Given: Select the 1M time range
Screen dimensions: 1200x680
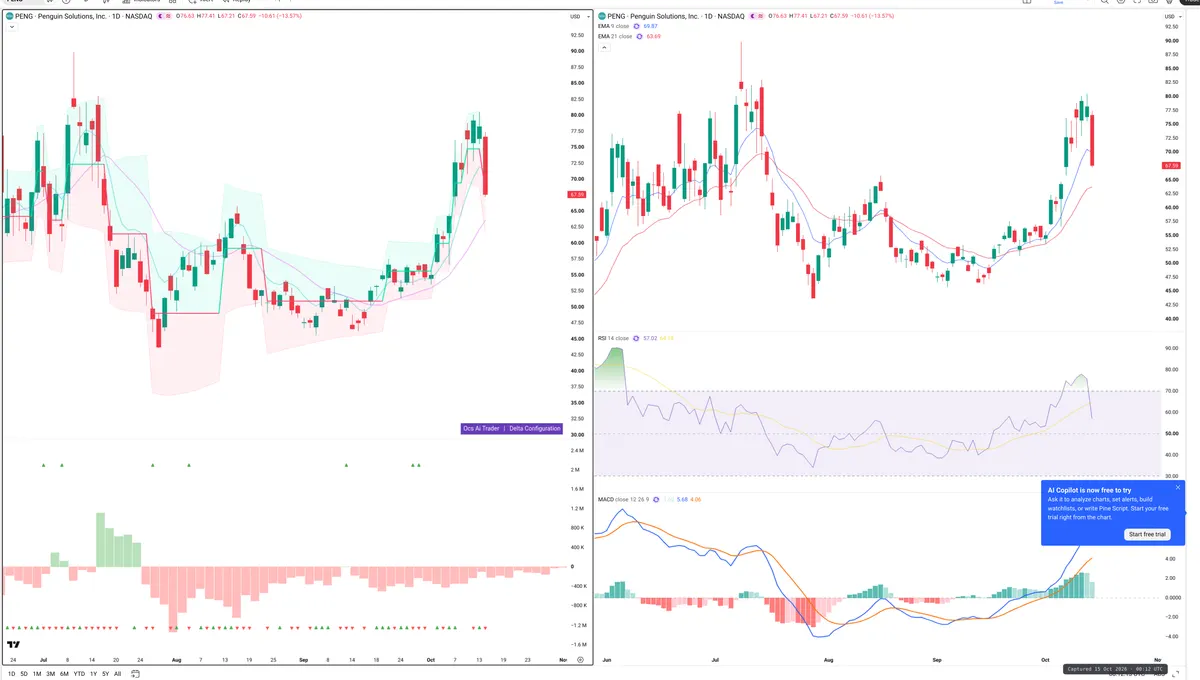Looking at the screenshot, I should tap(37, 674).
